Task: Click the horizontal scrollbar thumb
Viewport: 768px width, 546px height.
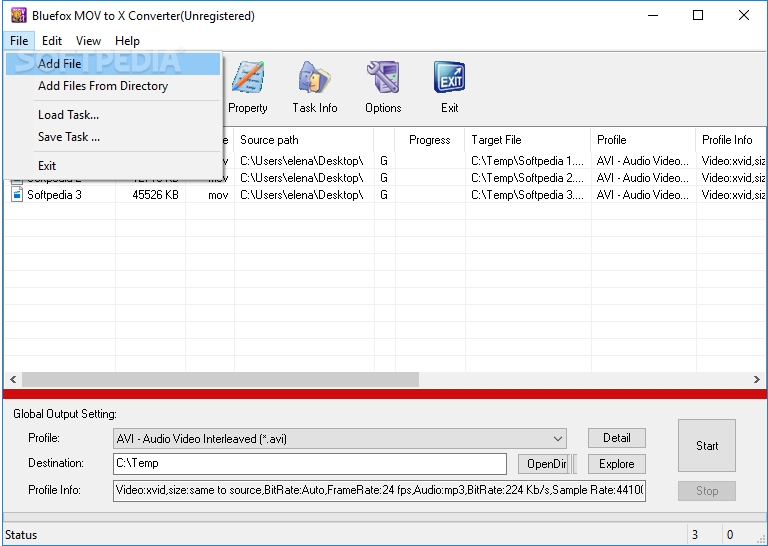Action: (220, 380)
